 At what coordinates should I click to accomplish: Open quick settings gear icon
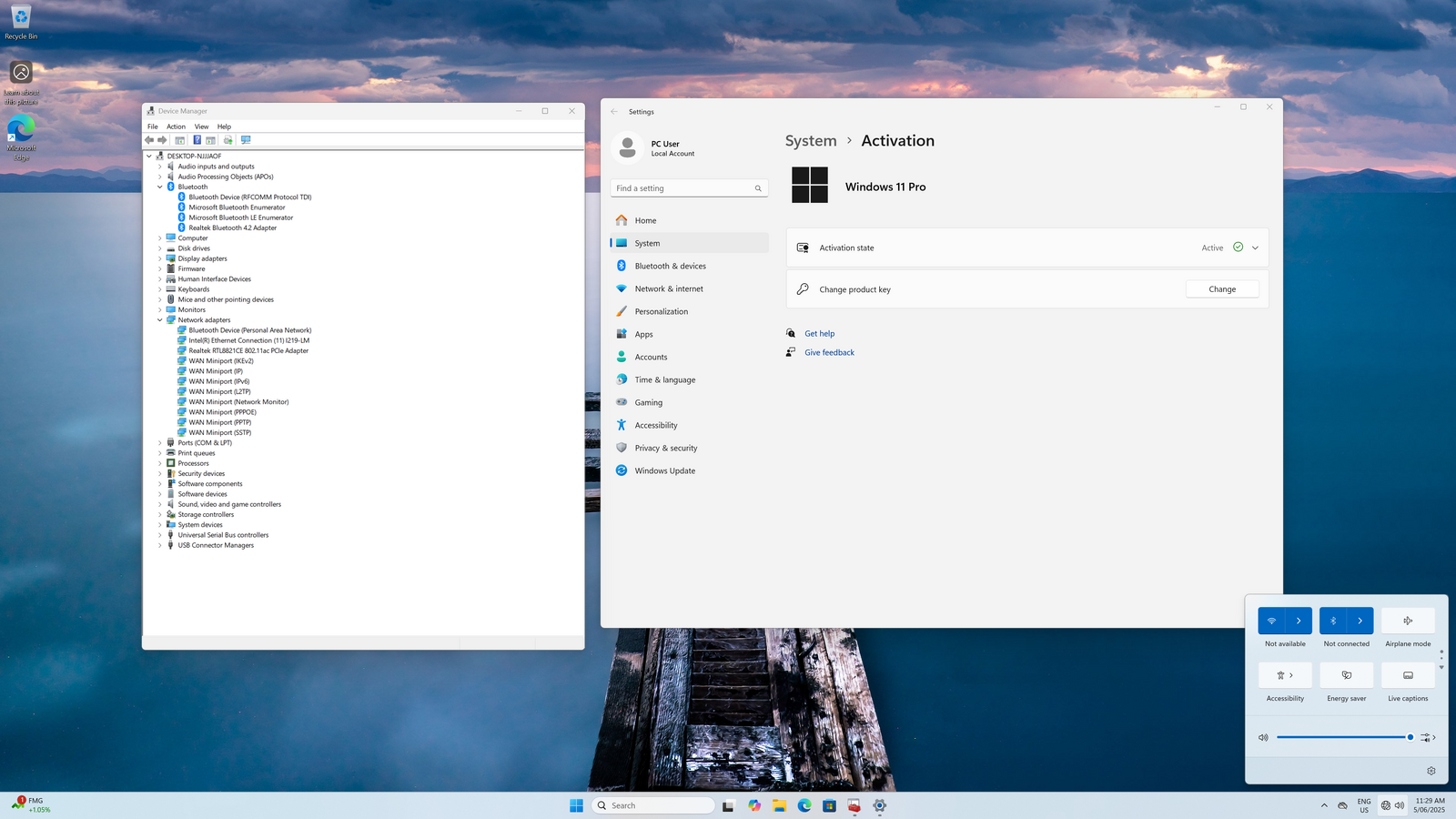click(1431, 771)
